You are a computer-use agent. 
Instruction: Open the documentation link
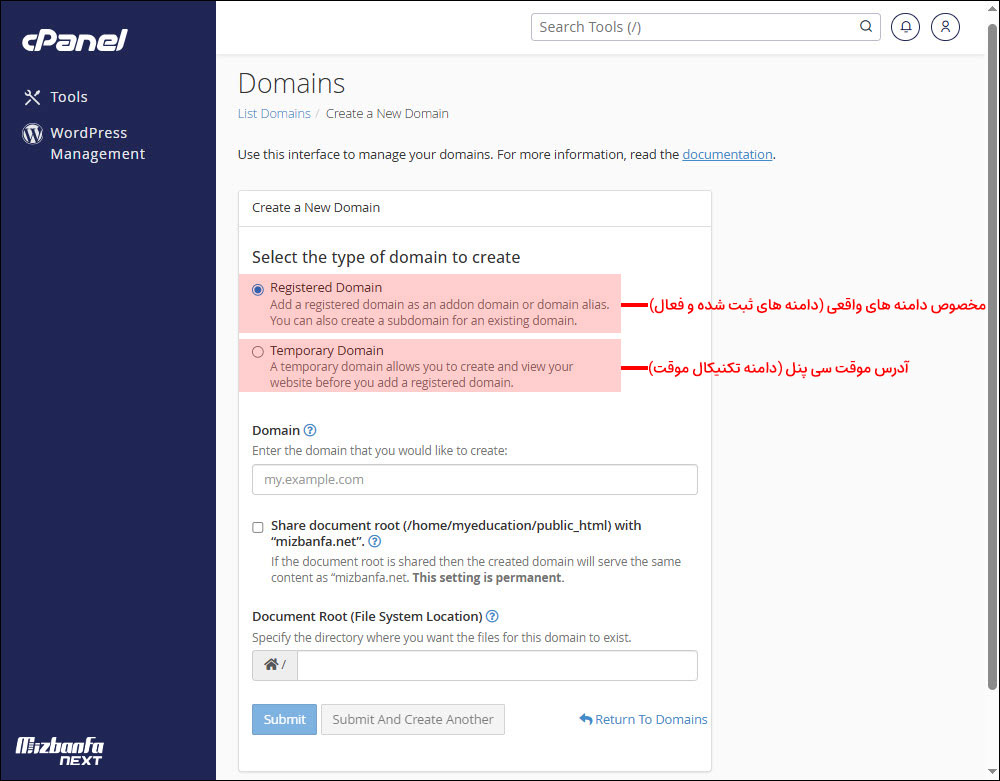pyautogui.click(x=727, y=154)
